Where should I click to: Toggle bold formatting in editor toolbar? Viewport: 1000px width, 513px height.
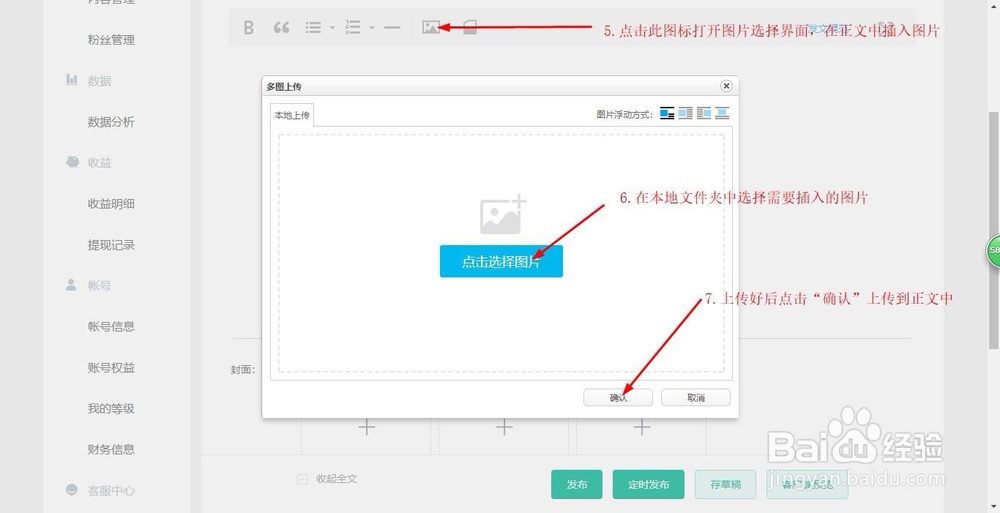249,27
